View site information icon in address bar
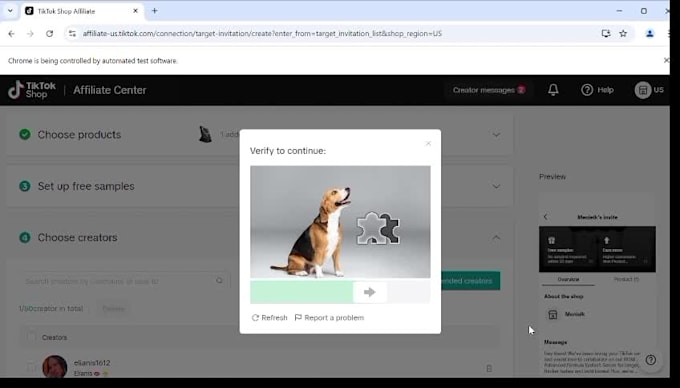 pos(72,33)
